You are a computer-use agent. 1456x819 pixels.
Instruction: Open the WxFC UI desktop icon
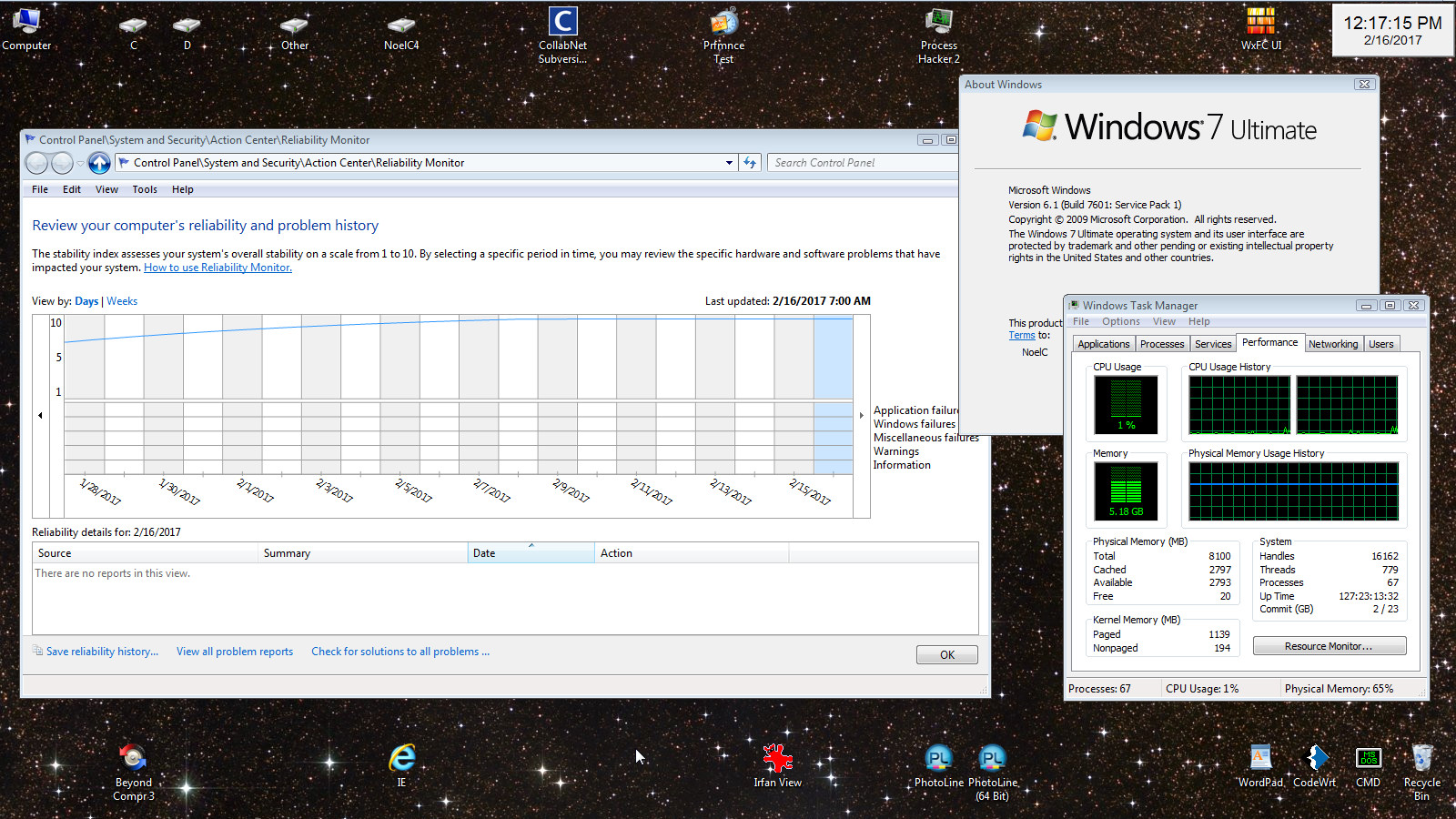pyautogui.click(x=1260, y=29)
